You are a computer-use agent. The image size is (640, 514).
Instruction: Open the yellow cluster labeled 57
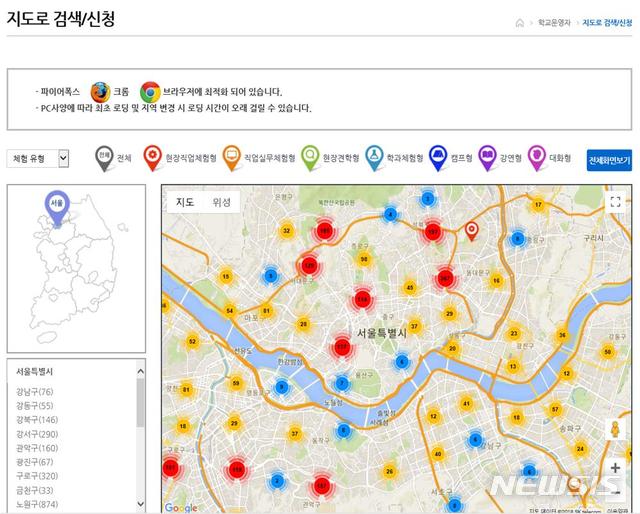(555, 409)
